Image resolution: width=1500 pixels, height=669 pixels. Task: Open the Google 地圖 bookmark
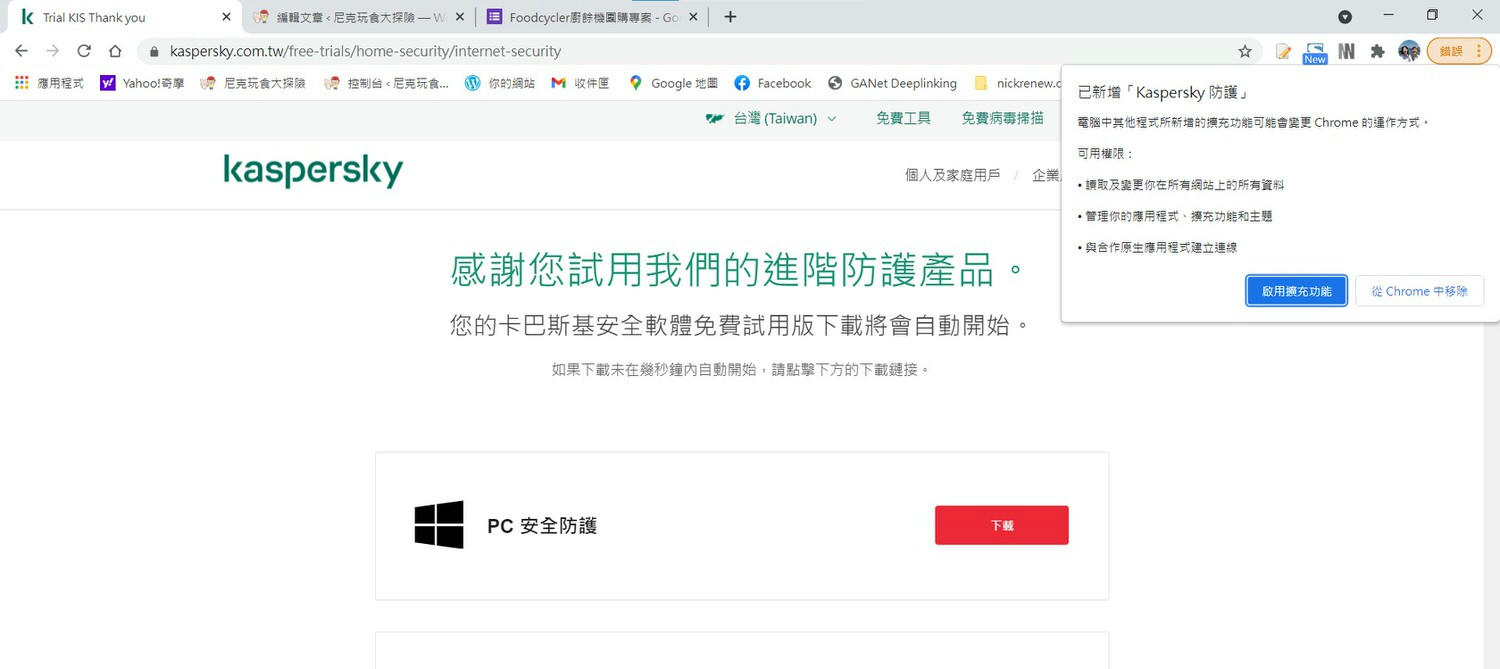point(673,83)
